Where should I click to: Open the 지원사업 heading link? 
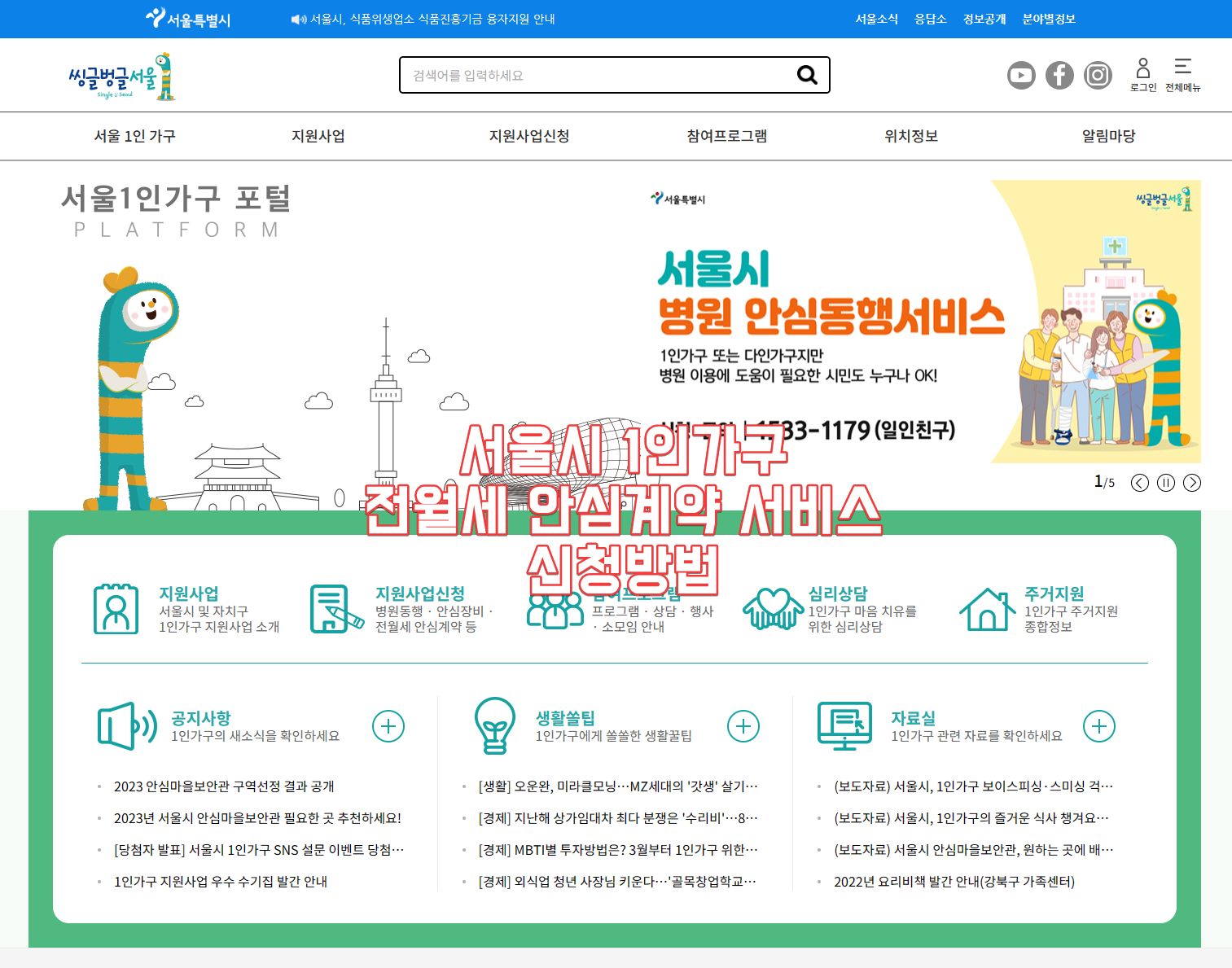(189, 594)
